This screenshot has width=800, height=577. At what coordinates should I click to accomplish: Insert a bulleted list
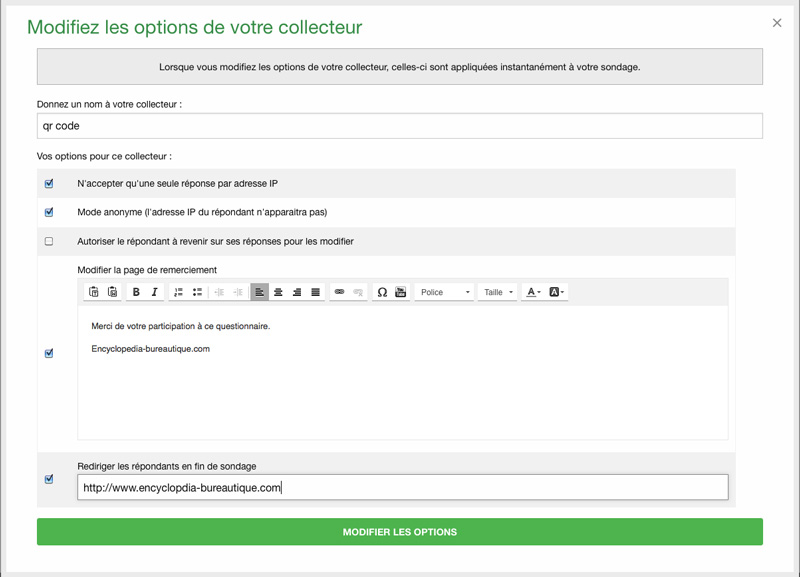197,292
